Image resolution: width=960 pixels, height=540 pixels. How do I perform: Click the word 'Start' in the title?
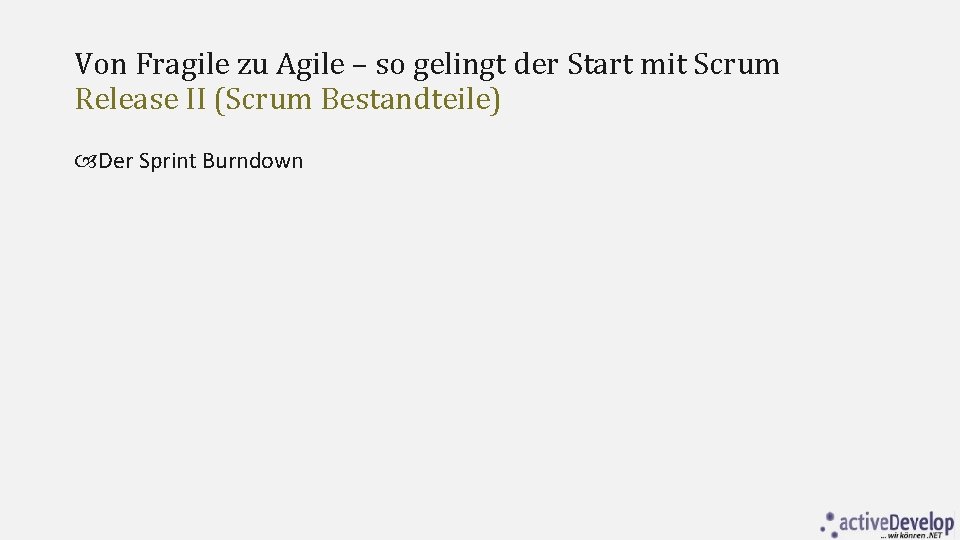599,64
